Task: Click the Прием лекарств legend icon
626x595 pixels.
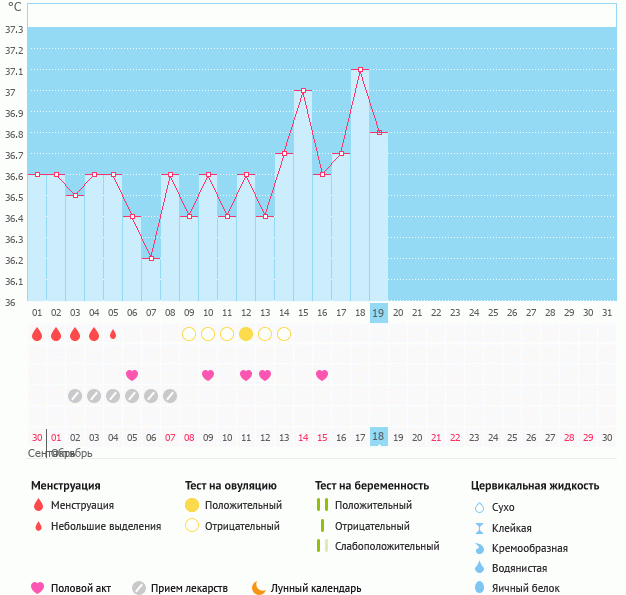Action: pyautogui.click(x=139, y=588)
